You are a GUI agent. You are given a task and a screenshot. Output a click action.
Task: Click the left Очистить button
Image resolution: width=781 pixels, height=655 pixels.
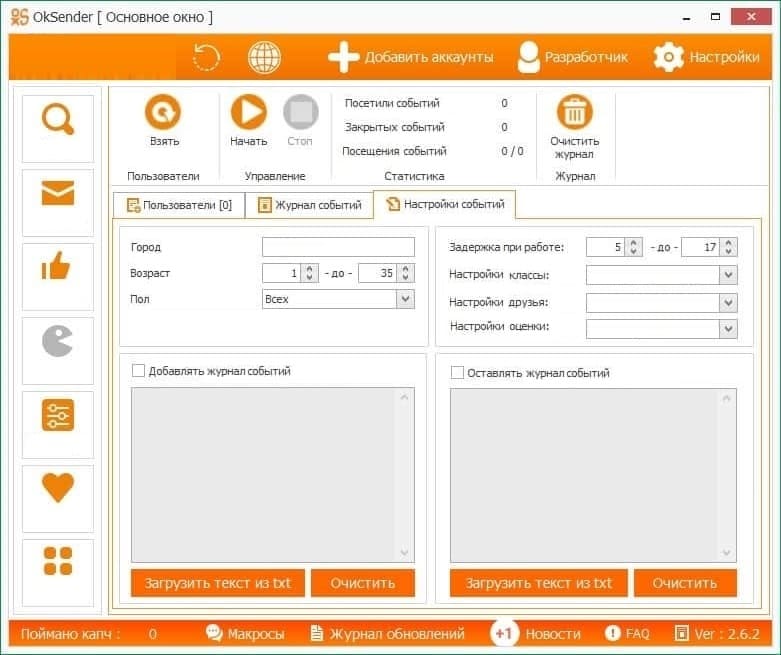click(x=363, y=583)
